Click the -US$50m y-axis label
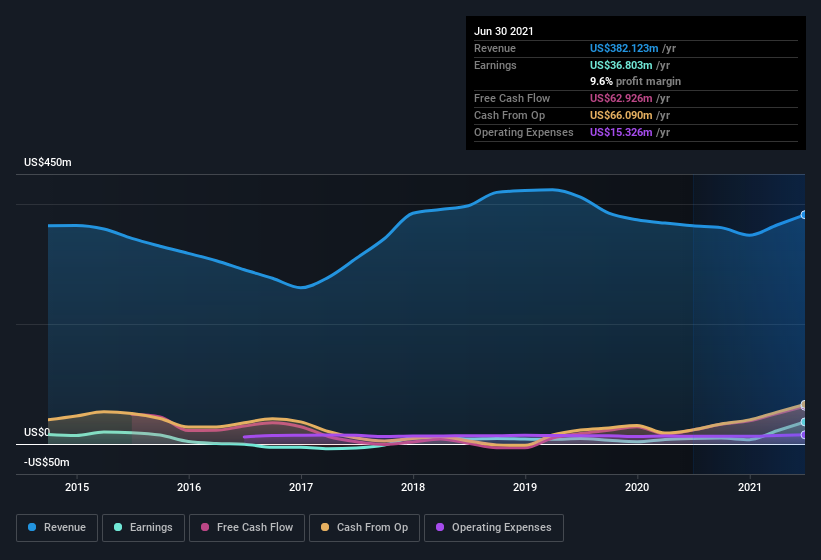 point(47,462)
